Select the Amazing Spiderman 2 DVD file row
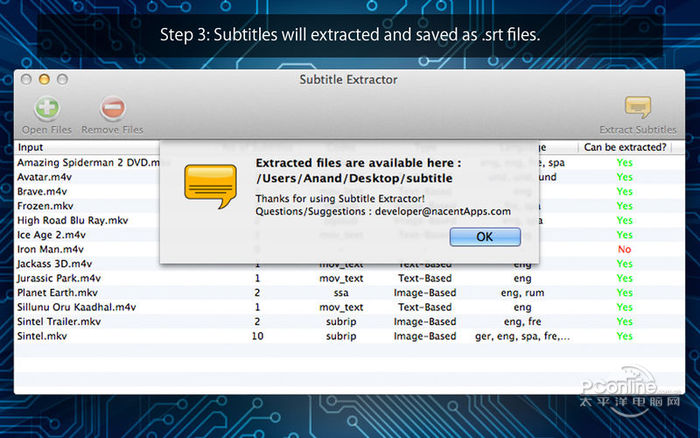 [x=350, y=163]
